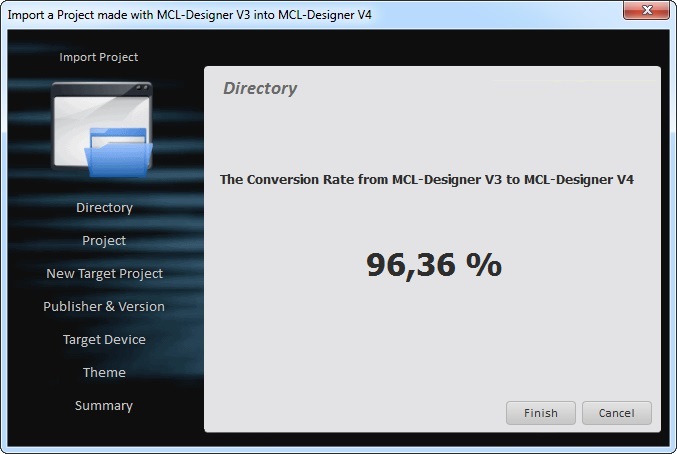Jump to the Publisher & Version step
The height and width of the screenshot is (454, 677).
(x=104, y=307)
